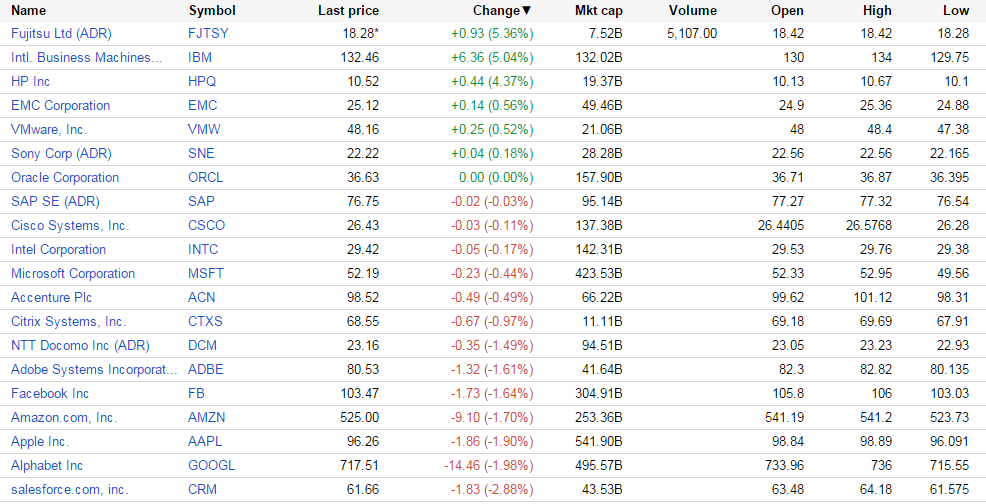
Task: Click the ORCL ticker symbol
Action: coord(205,177)
